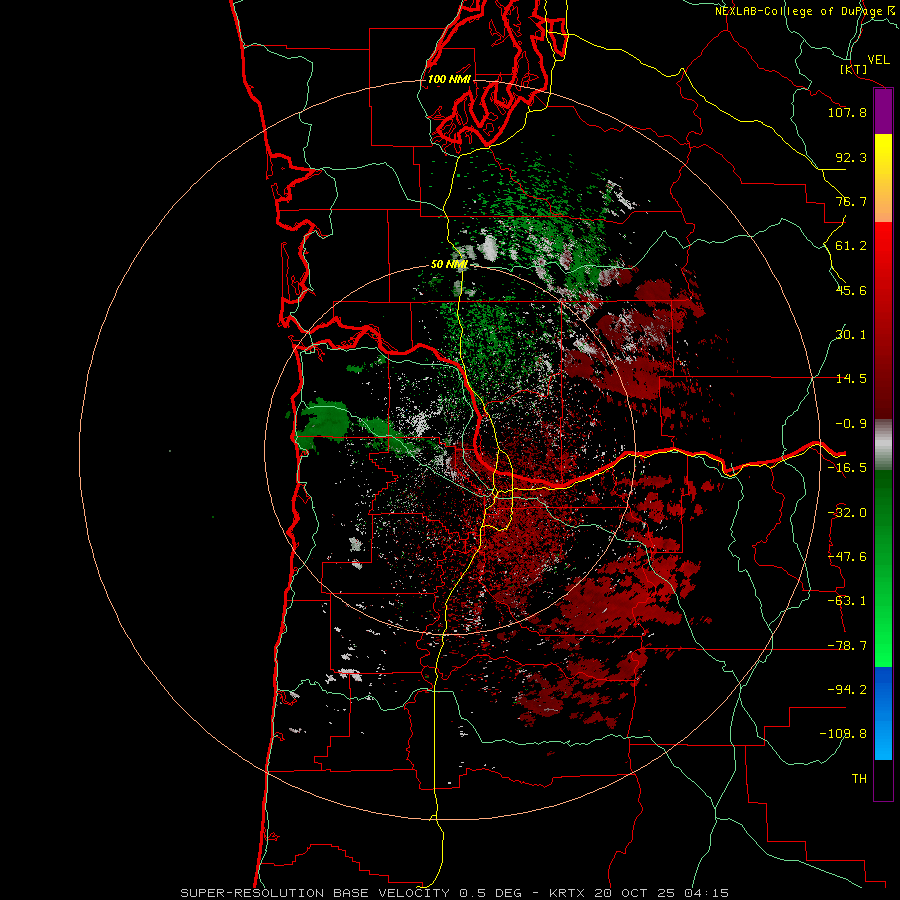Select the -0.9 velocity scale value

pyautogui.click(x=851, y=424)
